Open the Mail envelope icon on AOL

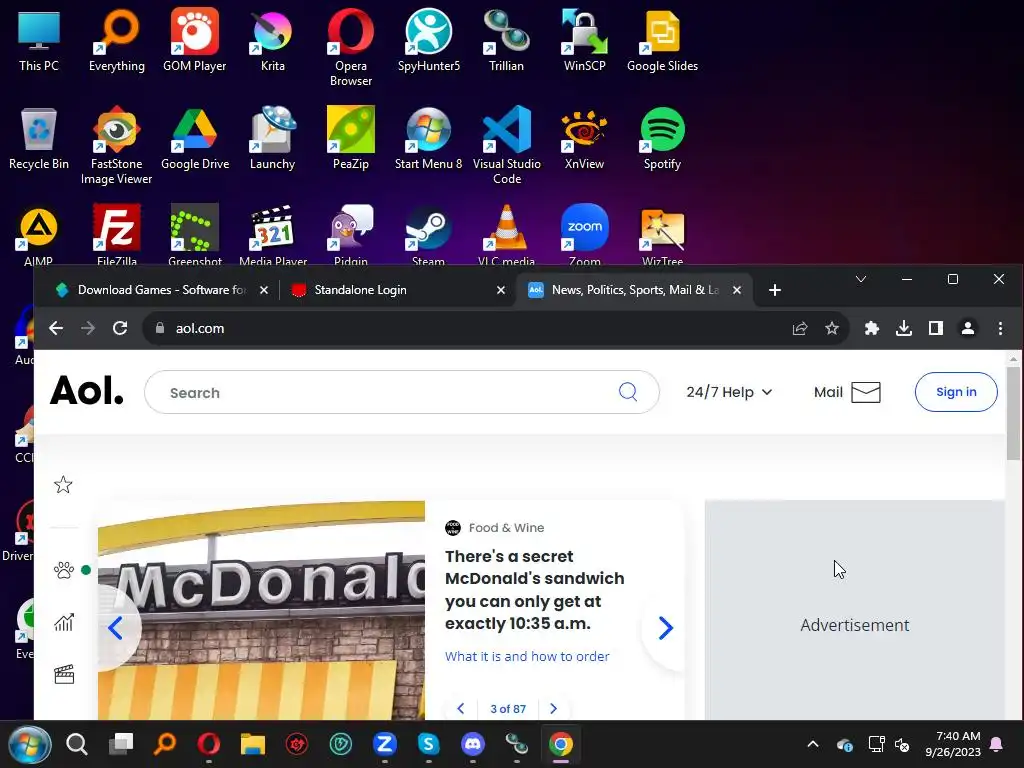coord(866,392)
